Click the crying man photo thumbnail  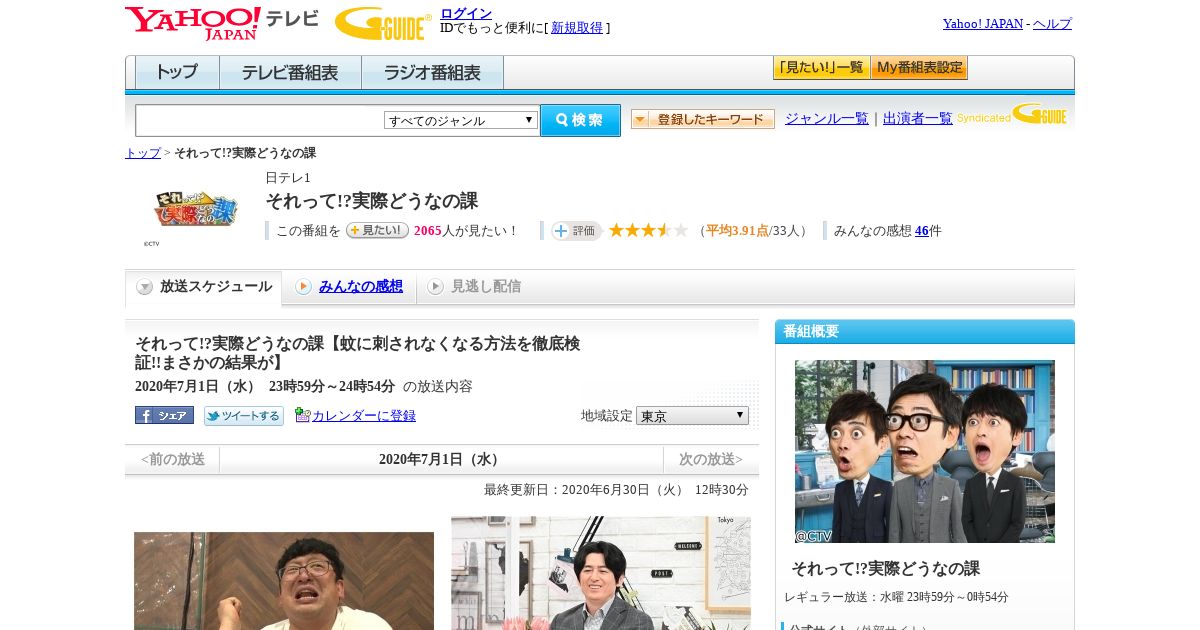(x=284, y=581)
